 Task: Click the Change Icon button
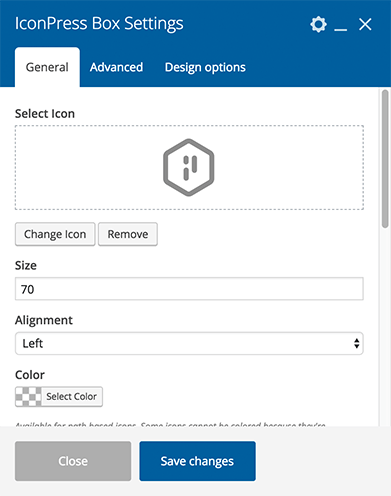coord(55,234)
